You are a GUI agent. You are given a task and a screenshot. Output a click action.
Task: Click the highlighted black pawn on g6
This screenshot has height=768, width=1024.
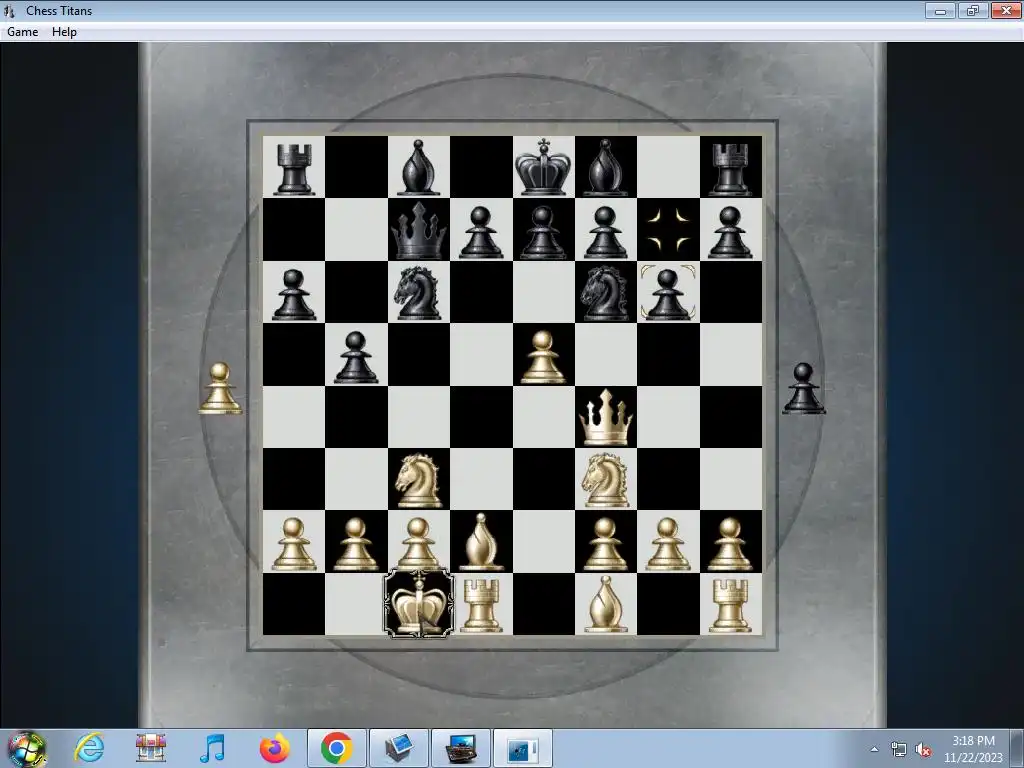(668, 294)
